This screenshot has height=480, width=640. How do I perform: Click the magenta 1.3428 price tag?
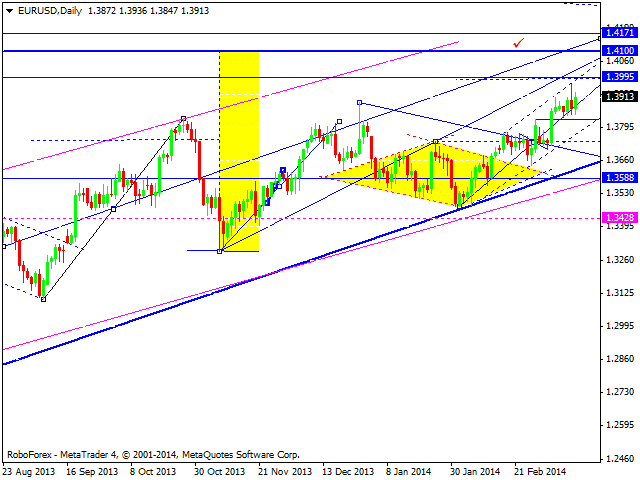tap(619, 218)
